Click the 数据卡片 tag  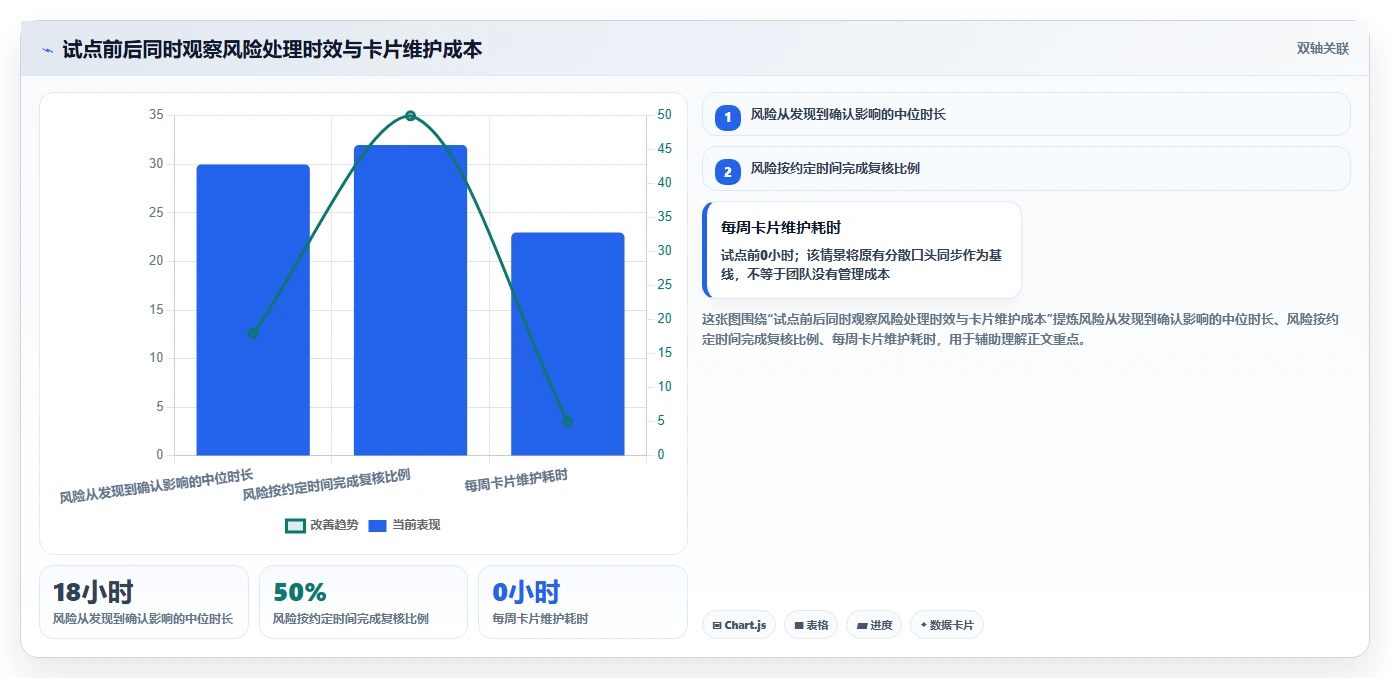(947, 625)
